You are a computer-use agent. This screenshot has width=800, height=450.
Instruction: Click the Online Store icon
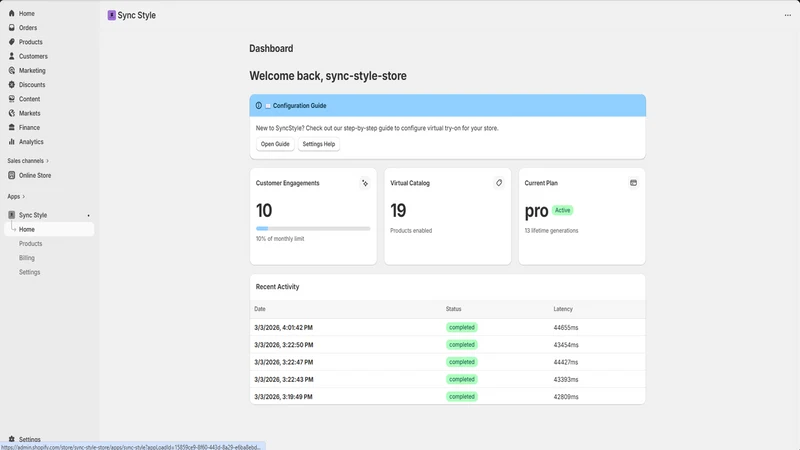(12, 175)
